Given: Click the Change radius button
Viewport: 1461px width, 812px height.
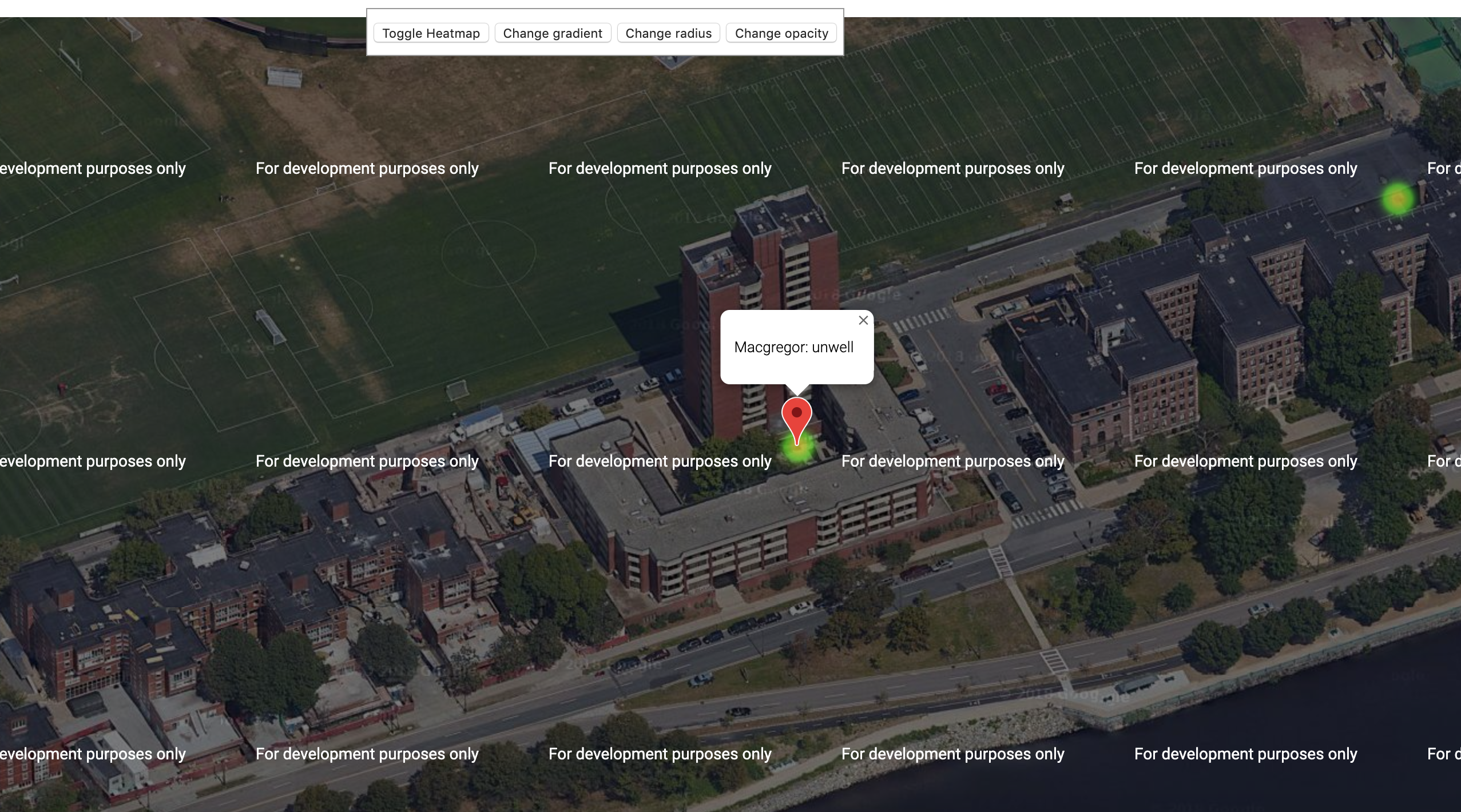Looking at the screenshot, I should [668, 33].
